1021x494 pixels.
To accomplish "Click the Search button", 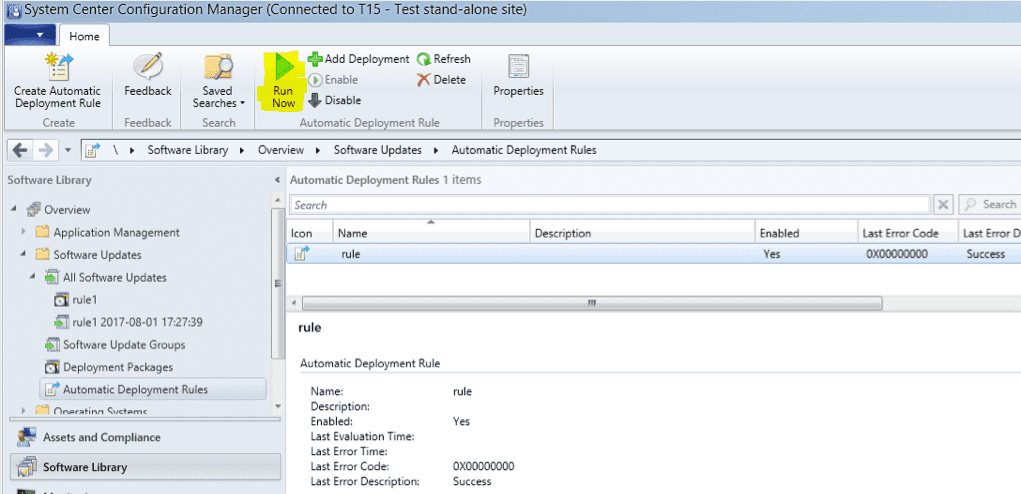I will click(990, 205).
